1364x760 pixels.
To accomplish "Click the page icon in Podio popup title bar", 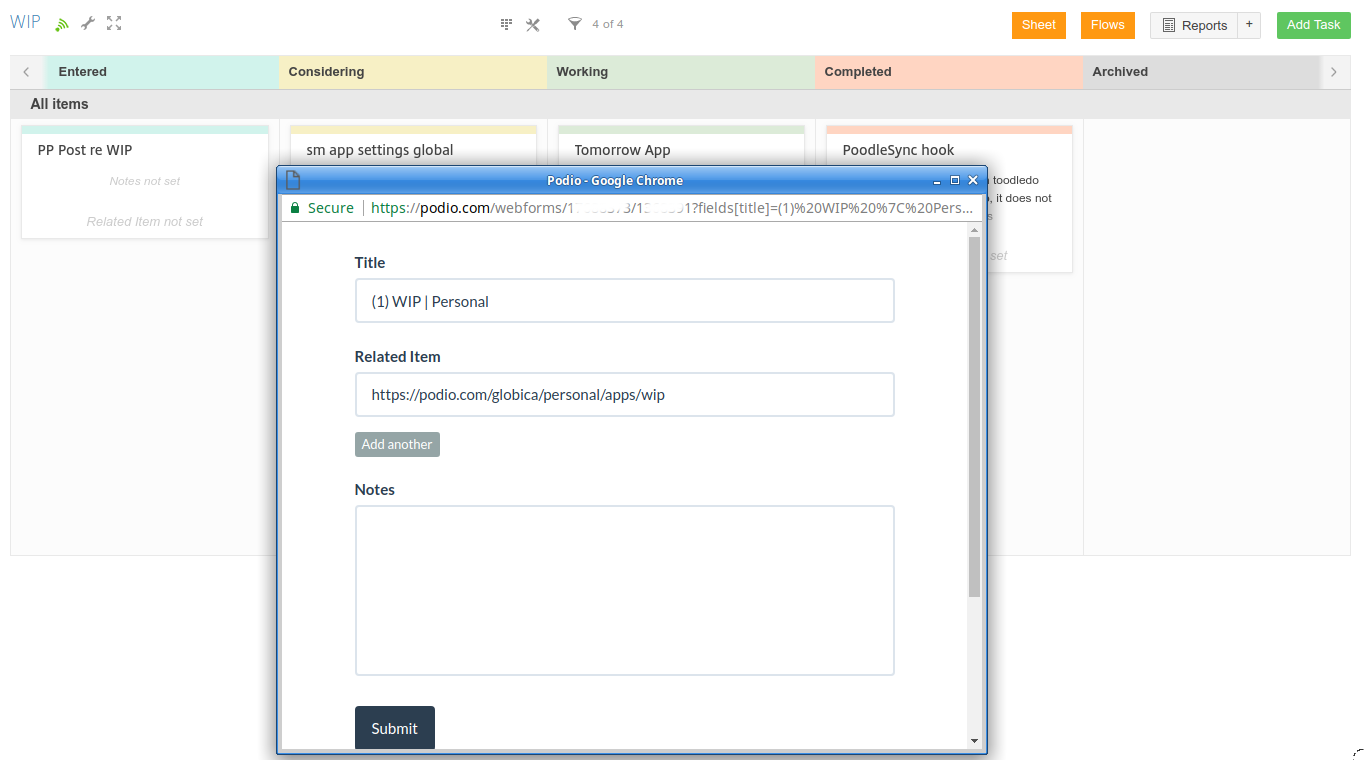I will coord(293,180).
